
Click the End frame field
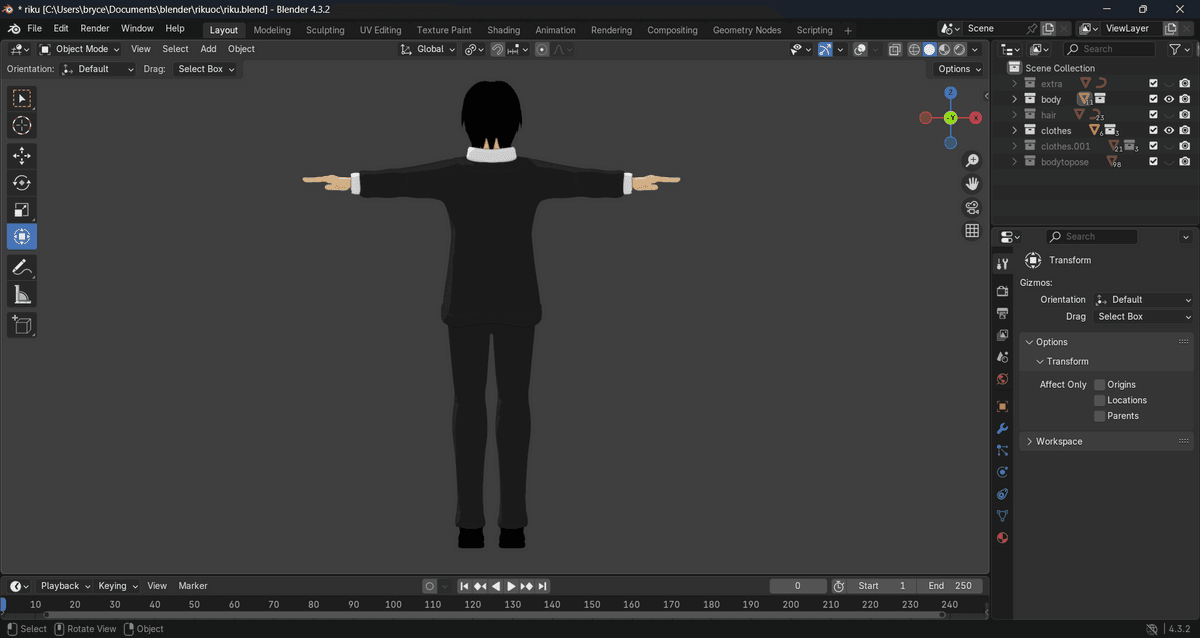click(x=950, y=586)
